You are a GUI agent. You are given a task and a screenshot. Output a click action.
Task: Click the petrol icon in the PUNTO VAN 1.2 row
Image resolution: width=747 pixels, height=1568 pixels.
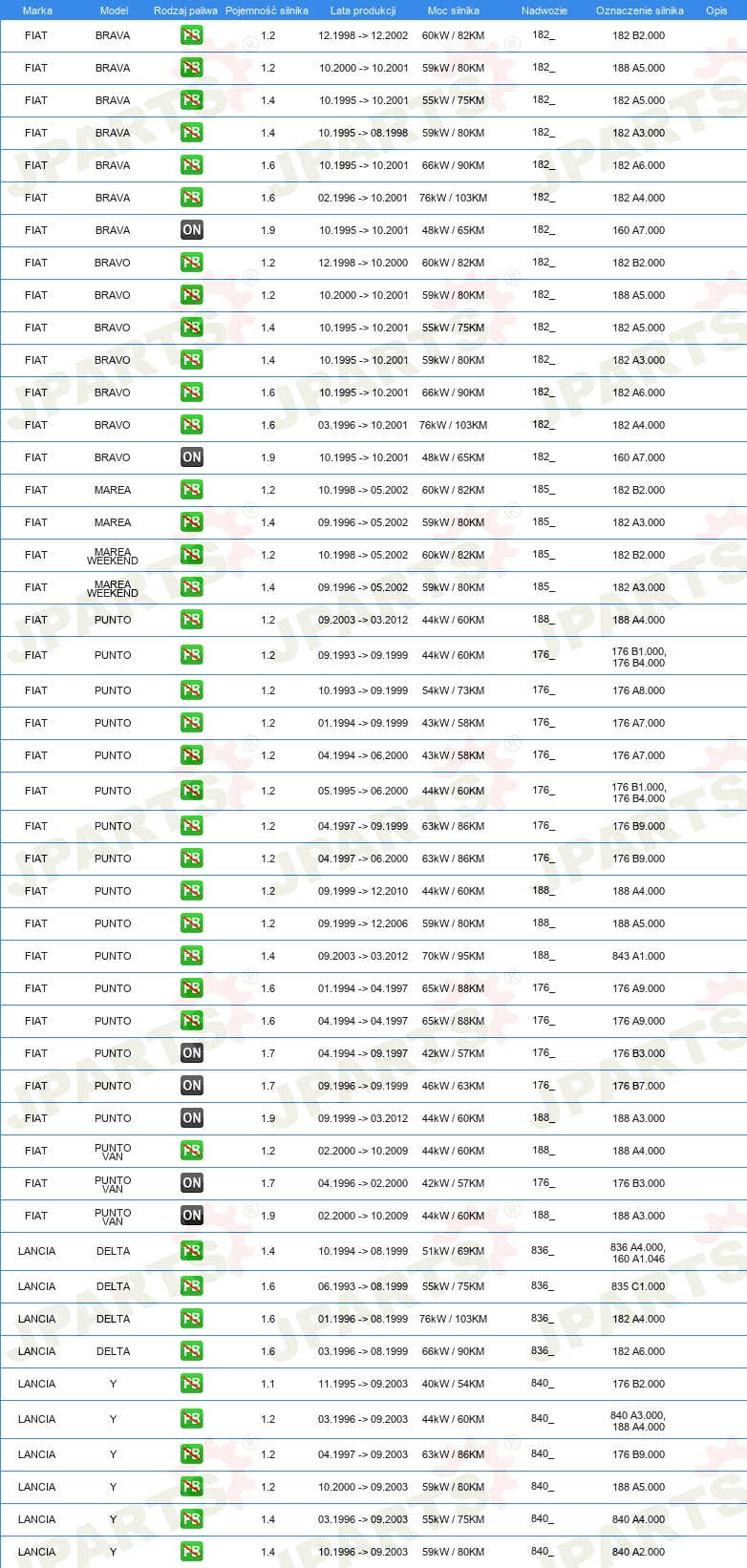pos(192,1151)
